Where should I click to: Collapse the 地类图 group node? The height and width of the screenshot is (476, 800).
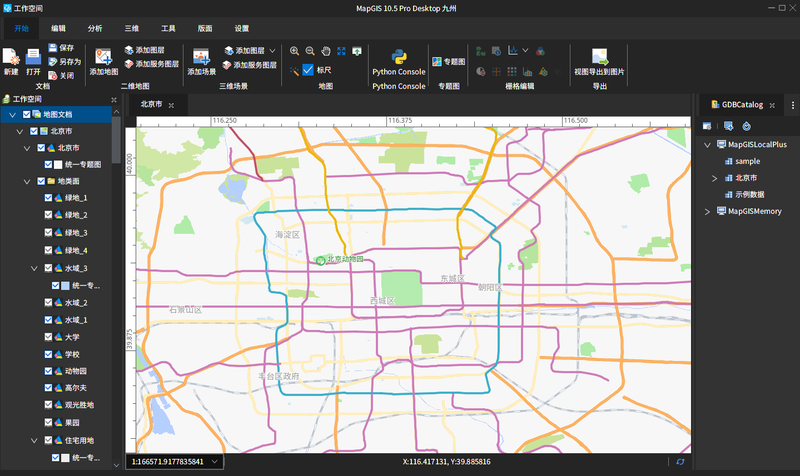click(27, 181)
